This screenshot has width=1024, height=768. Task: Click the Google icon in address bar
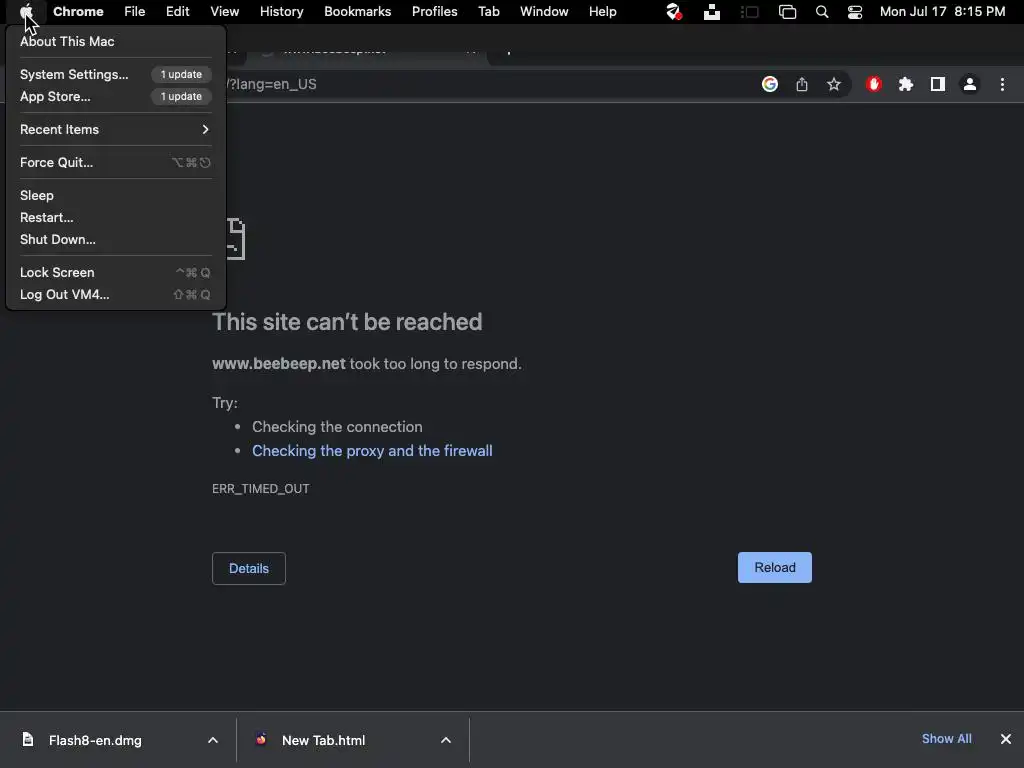point(770,84)
